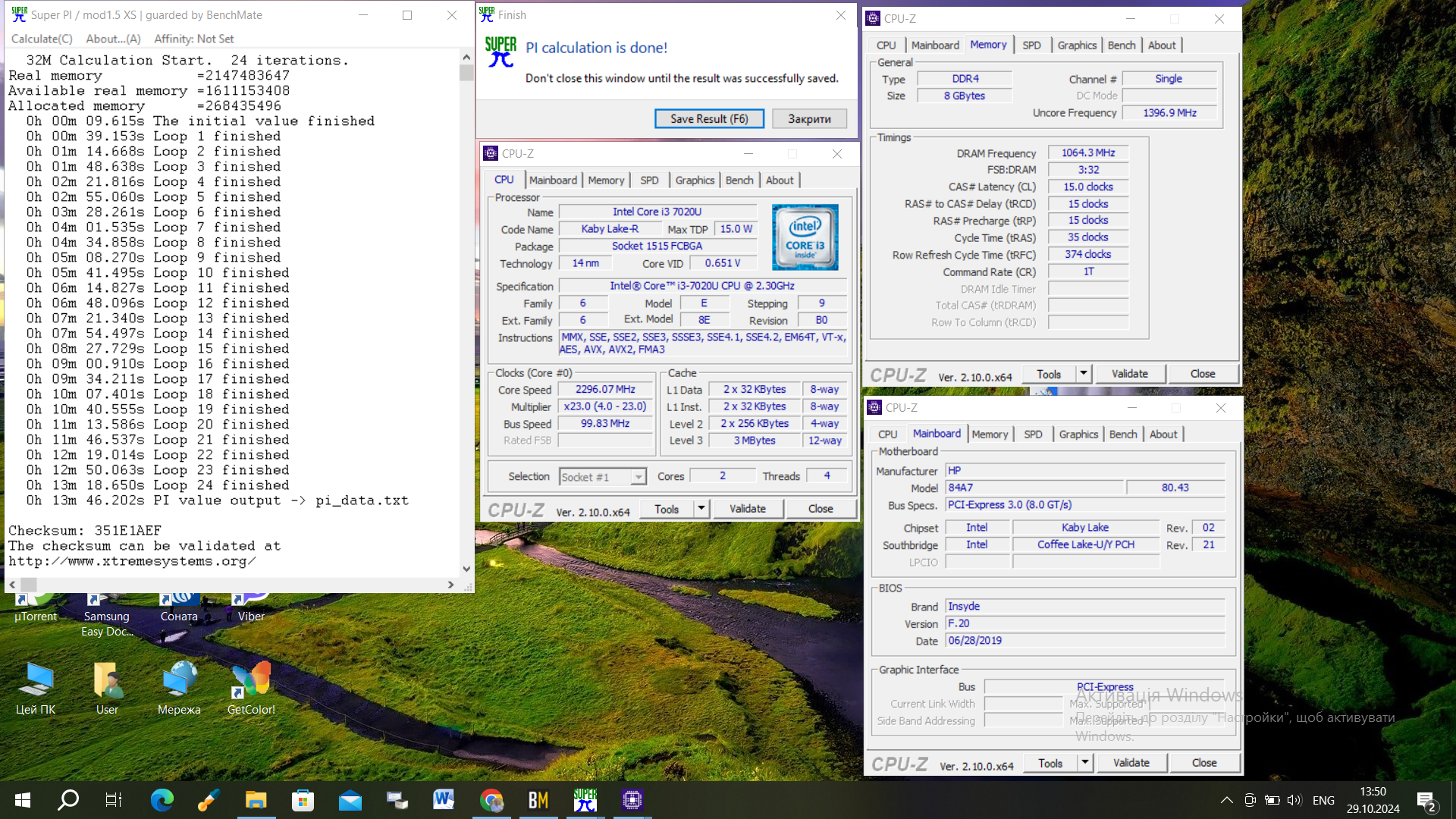Screen dimensions: 1456x819
Task: Click Validate in Memory window
Action: click(x=1130, y=374)
